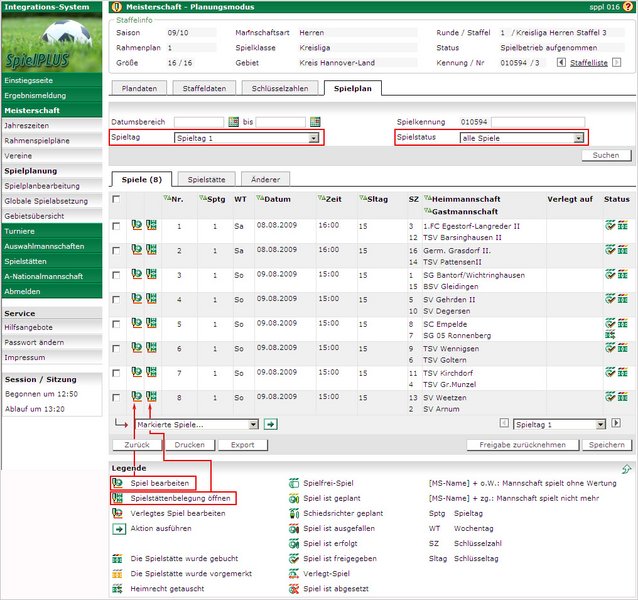Open venue allocation icon for game 3
Viewport: 638px width, 600px height.
click(151, 274)
